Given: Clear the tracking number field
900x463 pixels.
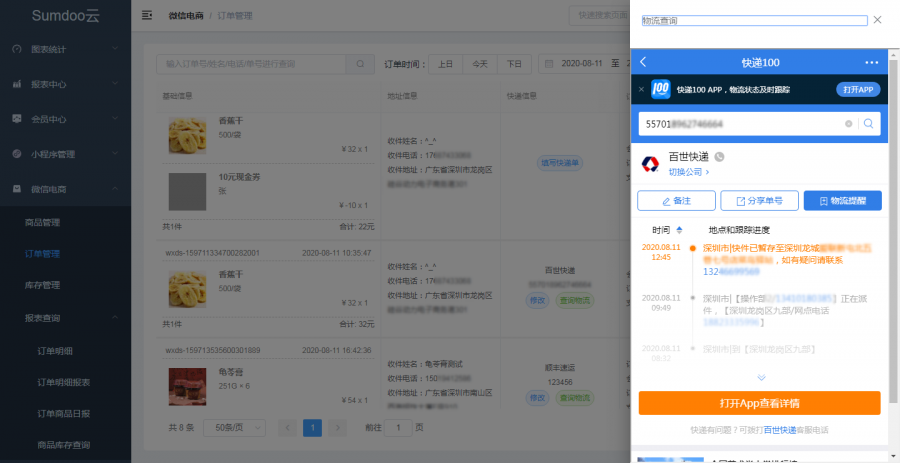Looking at the screenshot, I should (848, 124).
